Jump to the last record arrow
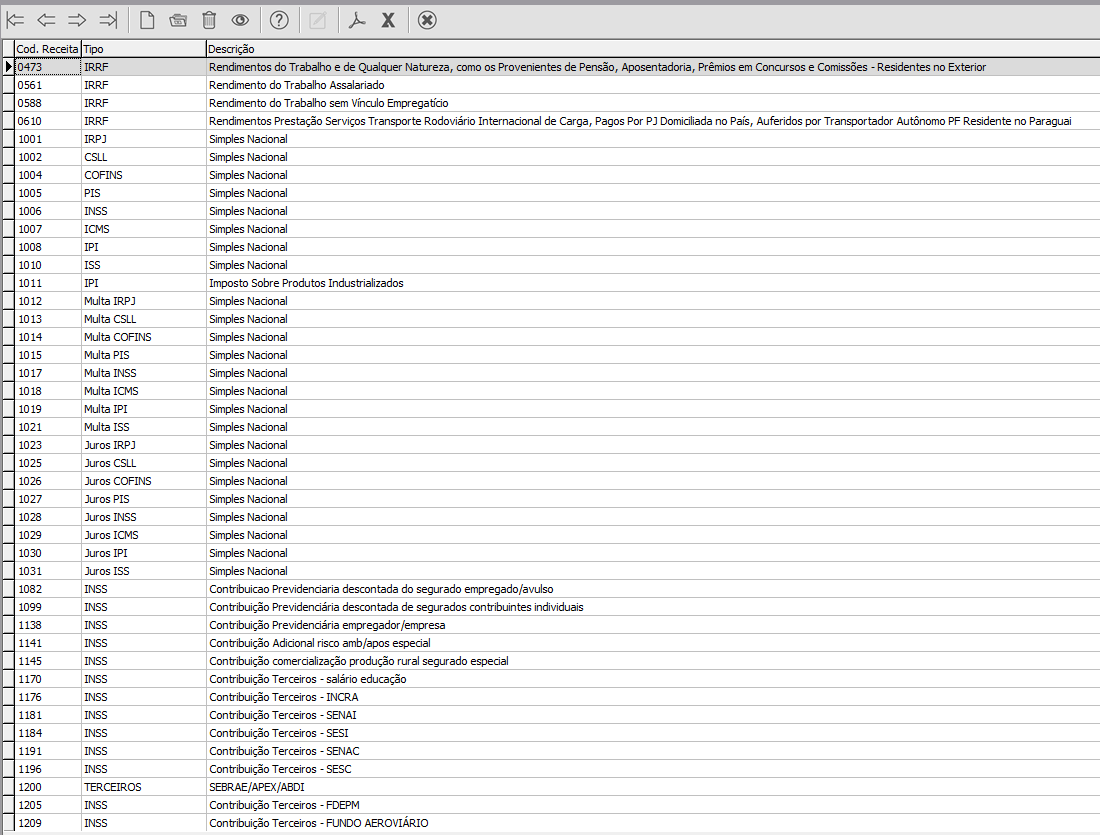Viewport: 1100px width, 835px height. [108, 20]
